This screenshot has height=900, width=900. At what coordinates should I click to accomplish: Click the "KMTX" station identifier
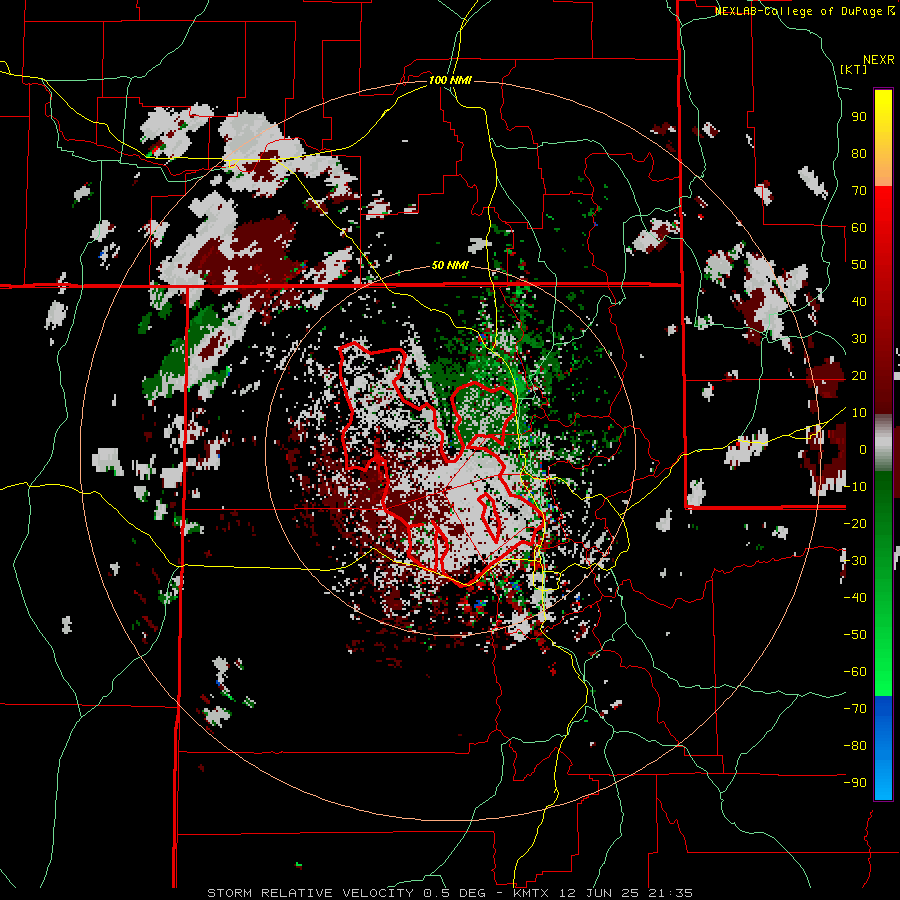pos(531,893)
